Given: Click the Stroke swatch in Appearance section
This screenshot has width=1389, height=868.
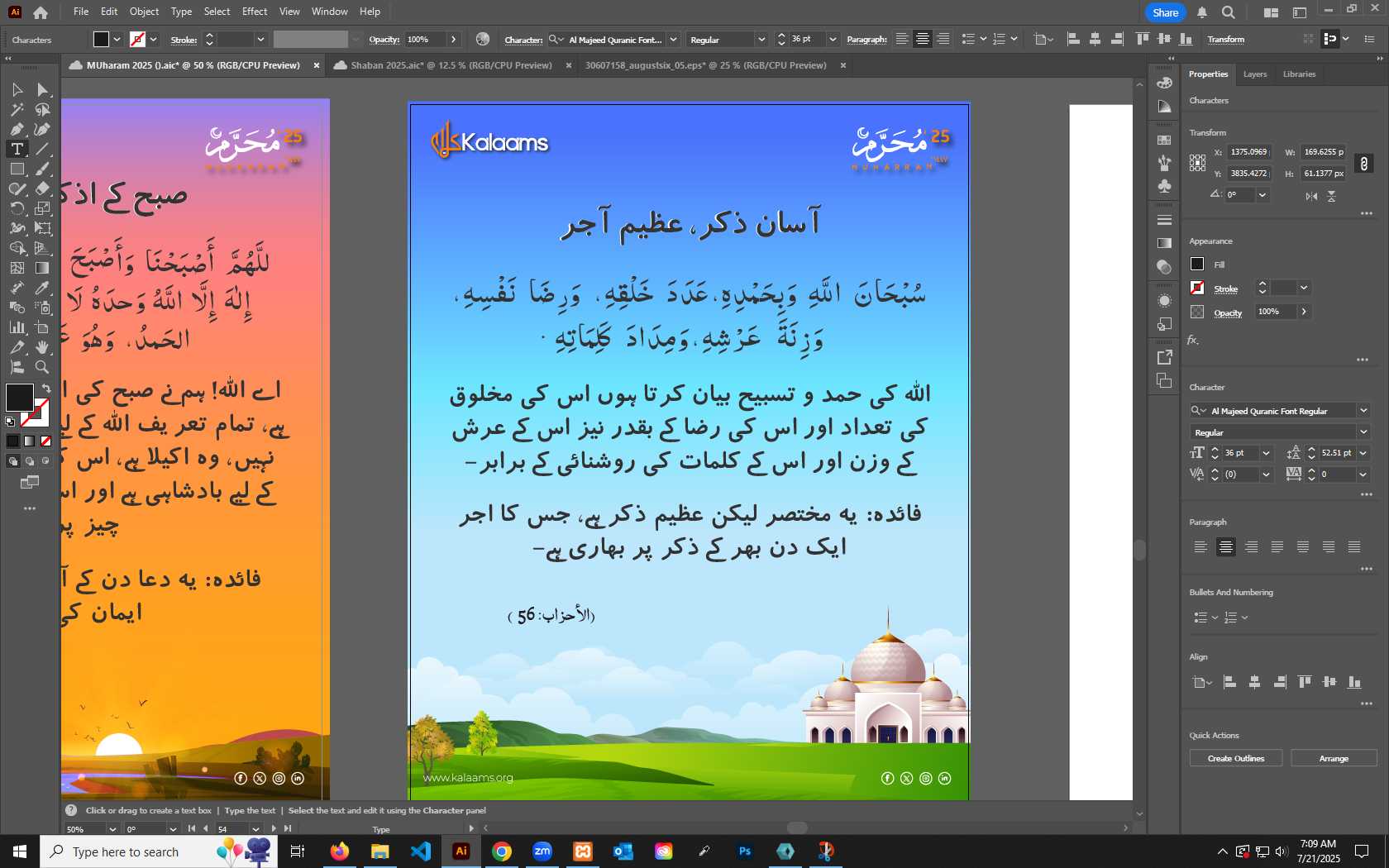Looking at the screenshot, I should tap(1197, 288).
